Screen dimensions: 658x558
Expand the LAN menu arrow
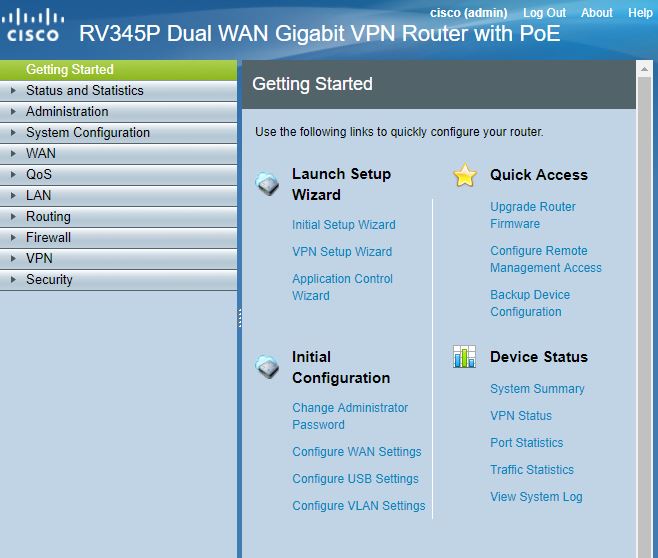point(13,195)
